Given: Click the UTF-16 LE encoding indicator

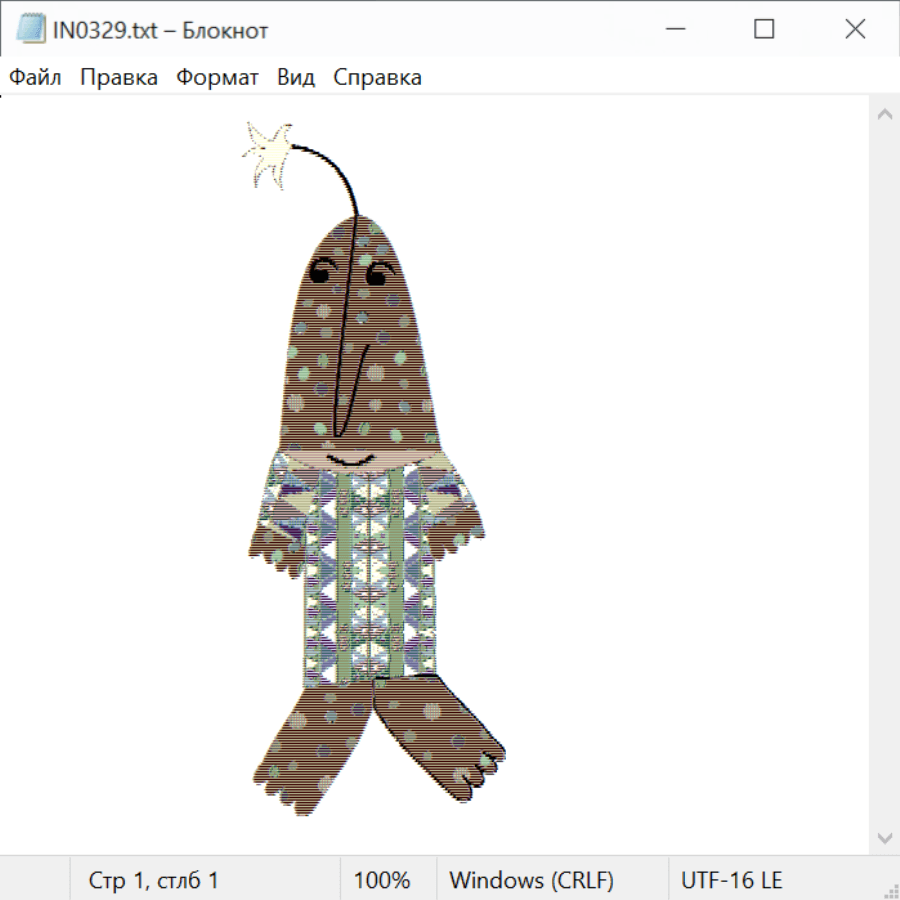Looking at the screenshot, I should (x=731, y=881).
